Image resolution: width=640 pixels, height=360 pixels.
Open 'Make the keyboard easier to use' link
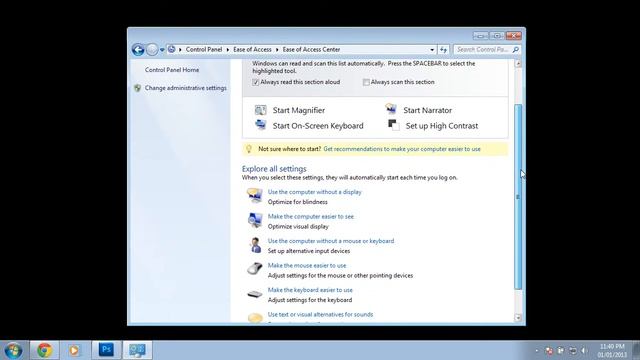(310, 290)
